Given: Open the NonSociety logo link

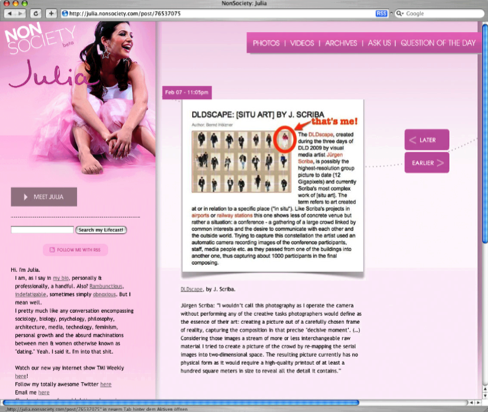Looking at the screenshot, I should pyautogui.click(x=39, y=38).
